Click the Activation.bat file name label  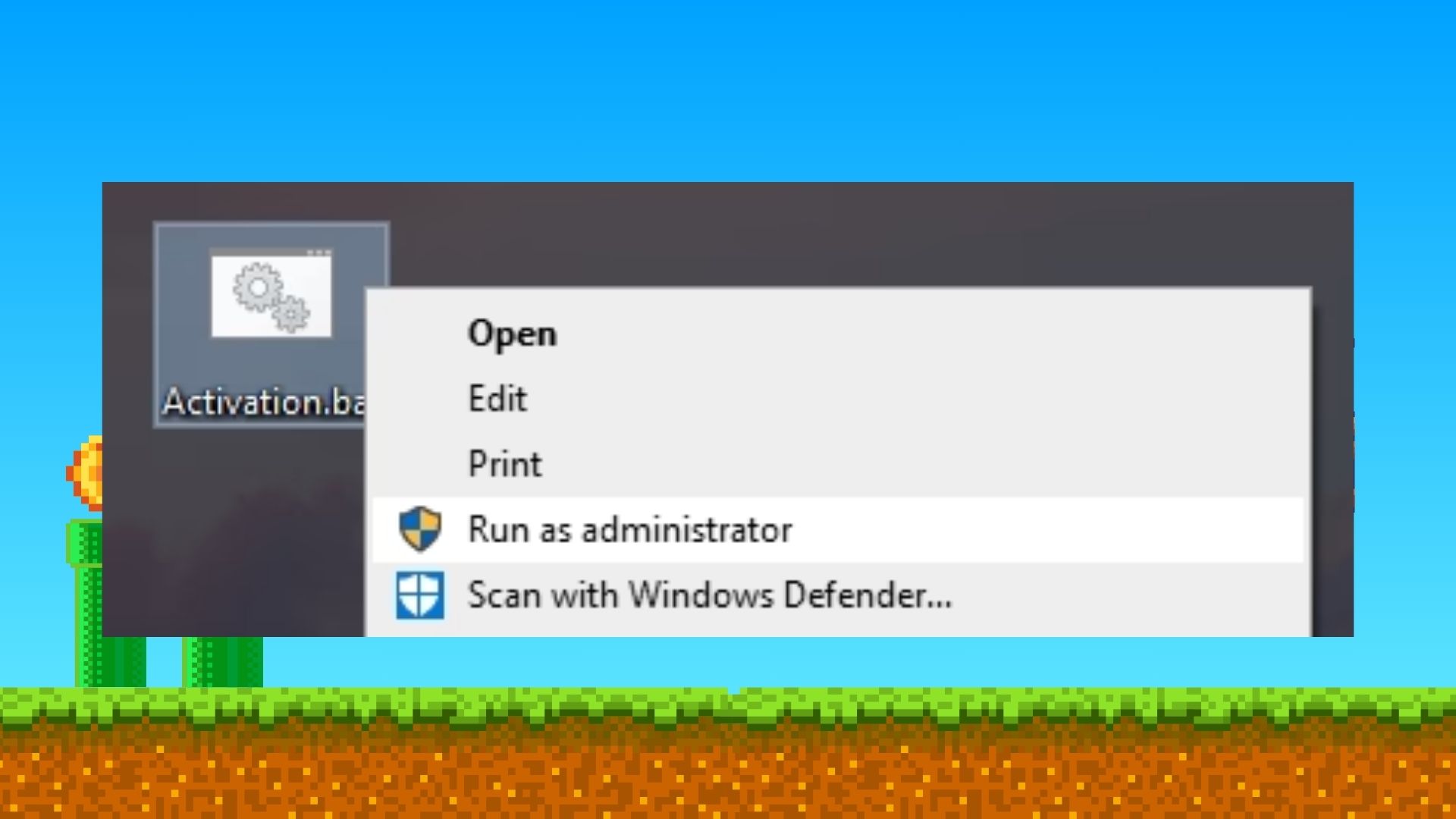264,402
